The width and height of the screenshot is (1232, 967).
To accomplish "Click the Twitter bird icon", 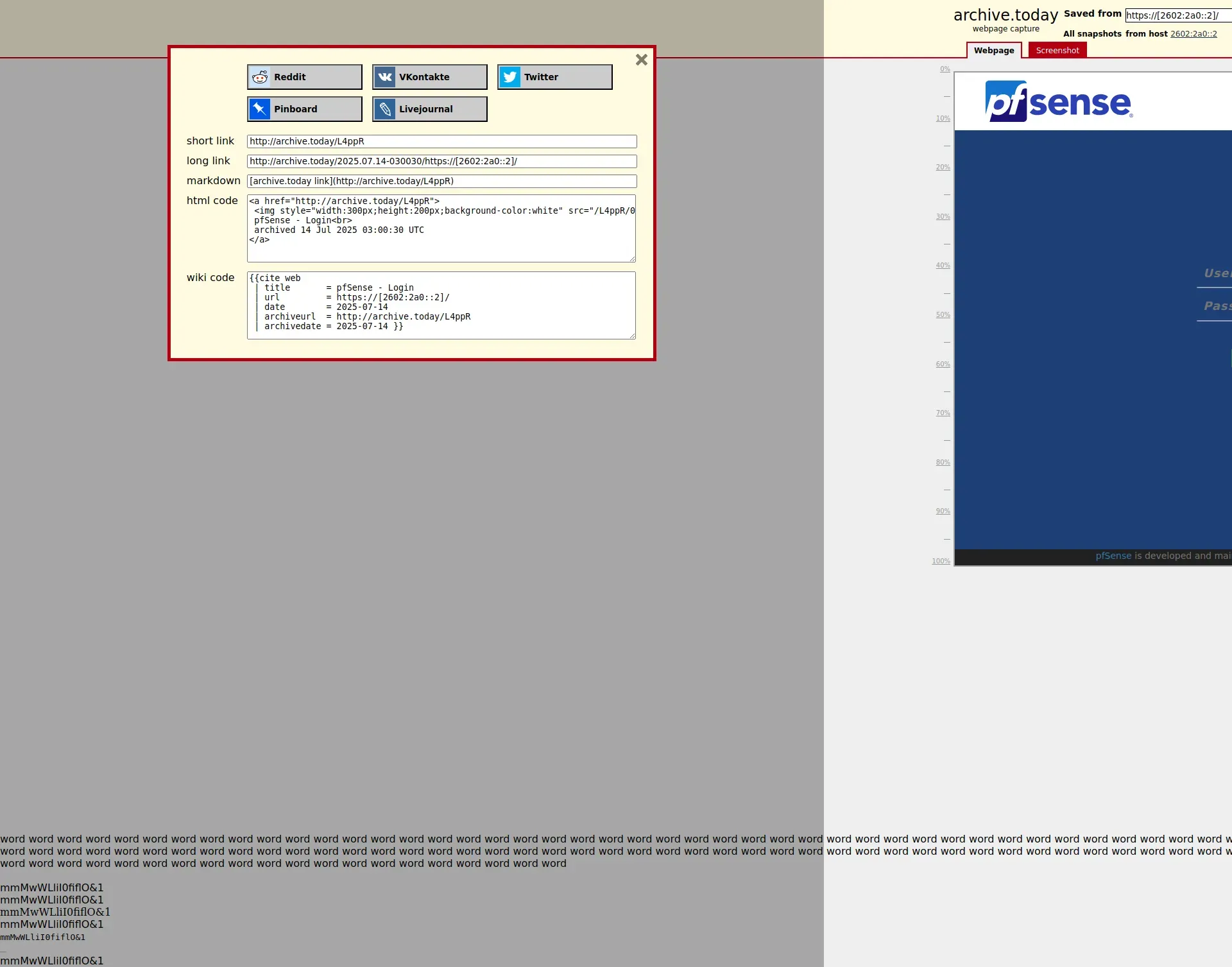I will tap(510, 77).
